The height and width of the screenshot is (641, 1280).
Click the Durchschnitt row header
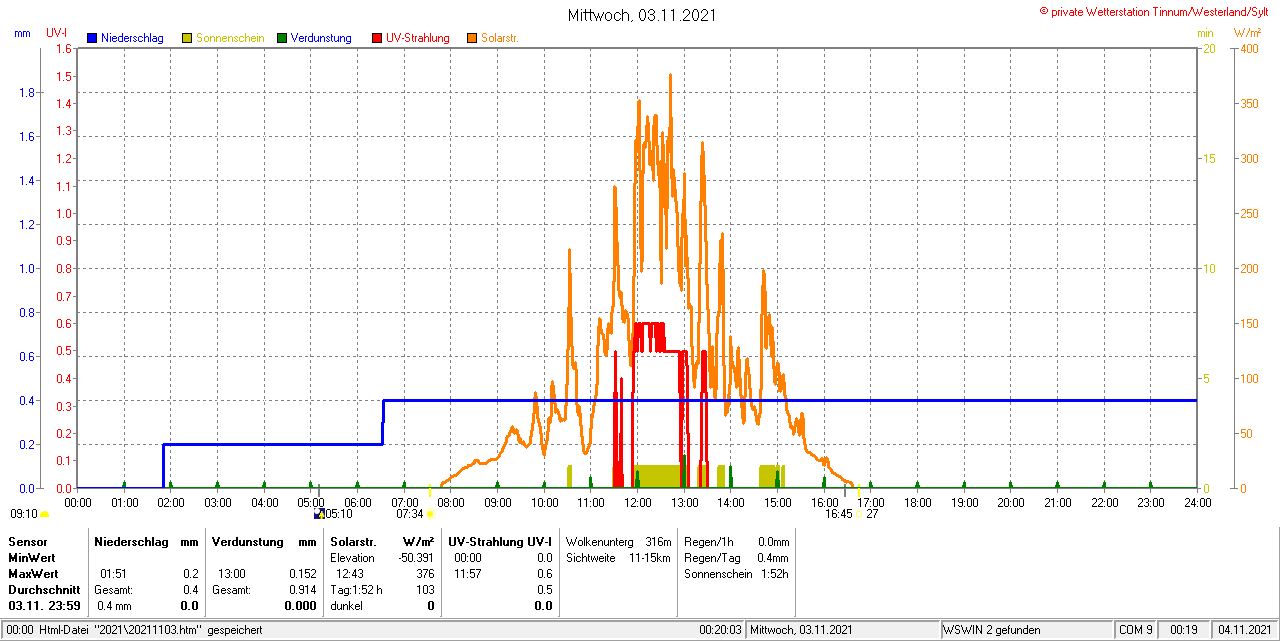(44, 590)
